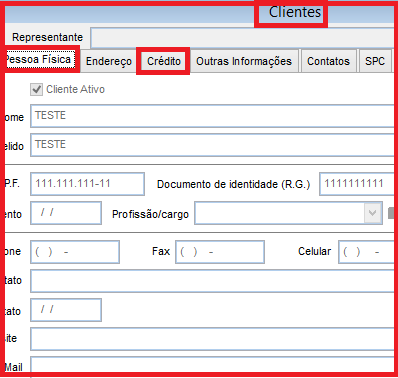Image resolution: width=398 pixels, height=378 pixels.
Task: Click the Clientes window title
Action: (295, 12)
